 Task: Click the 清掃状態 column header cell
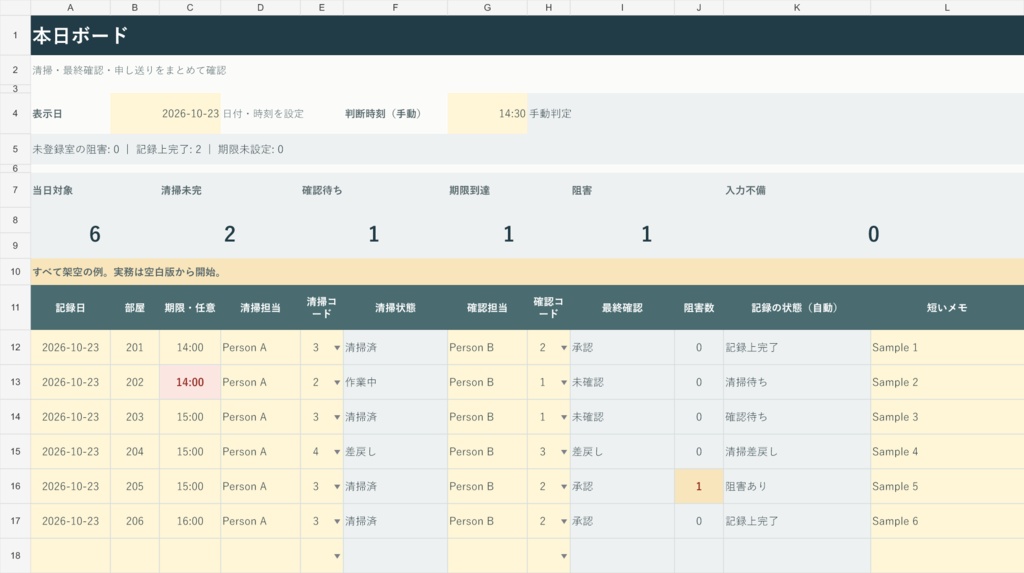pos(395,308)
